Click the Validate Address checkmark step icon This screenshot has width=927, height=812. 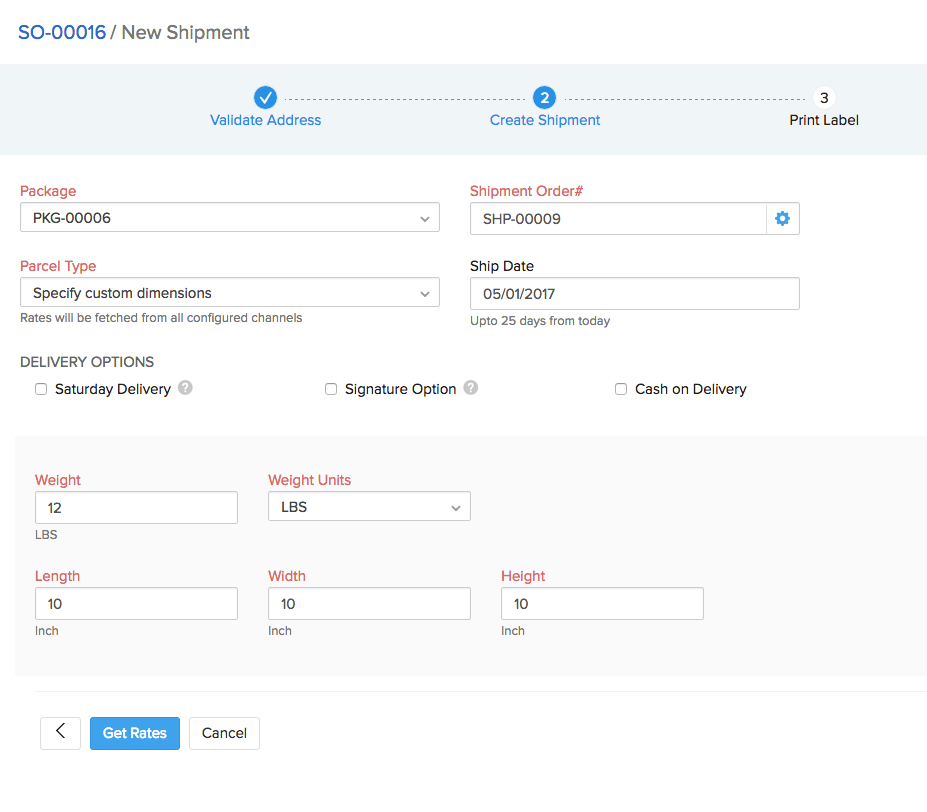click(x=265, y=98)
